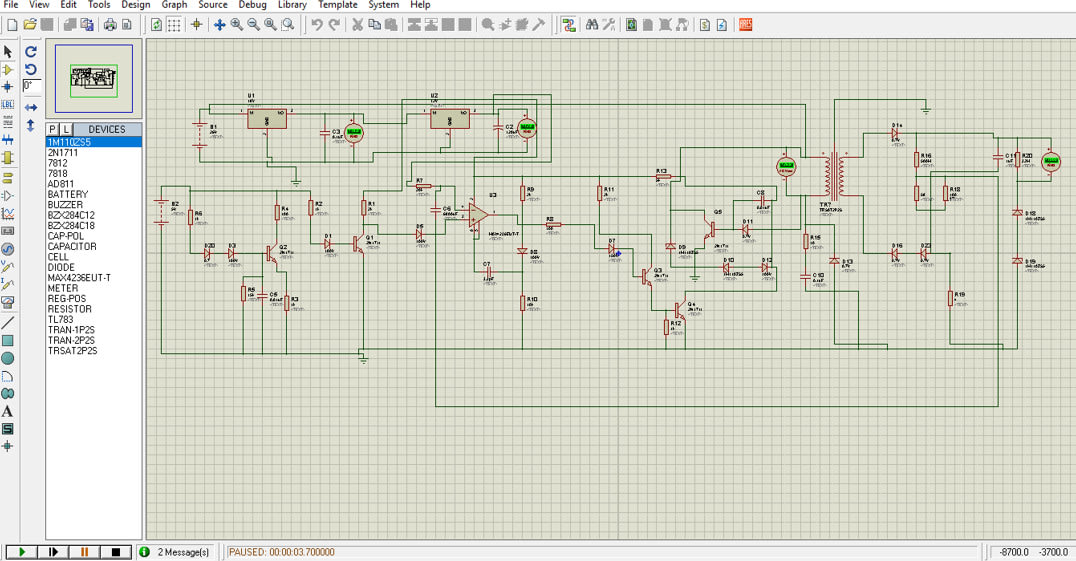Click the rotation angle input field
This screenshot has width=1076, height=561.
pyautogui.click(x=31, y=86)
